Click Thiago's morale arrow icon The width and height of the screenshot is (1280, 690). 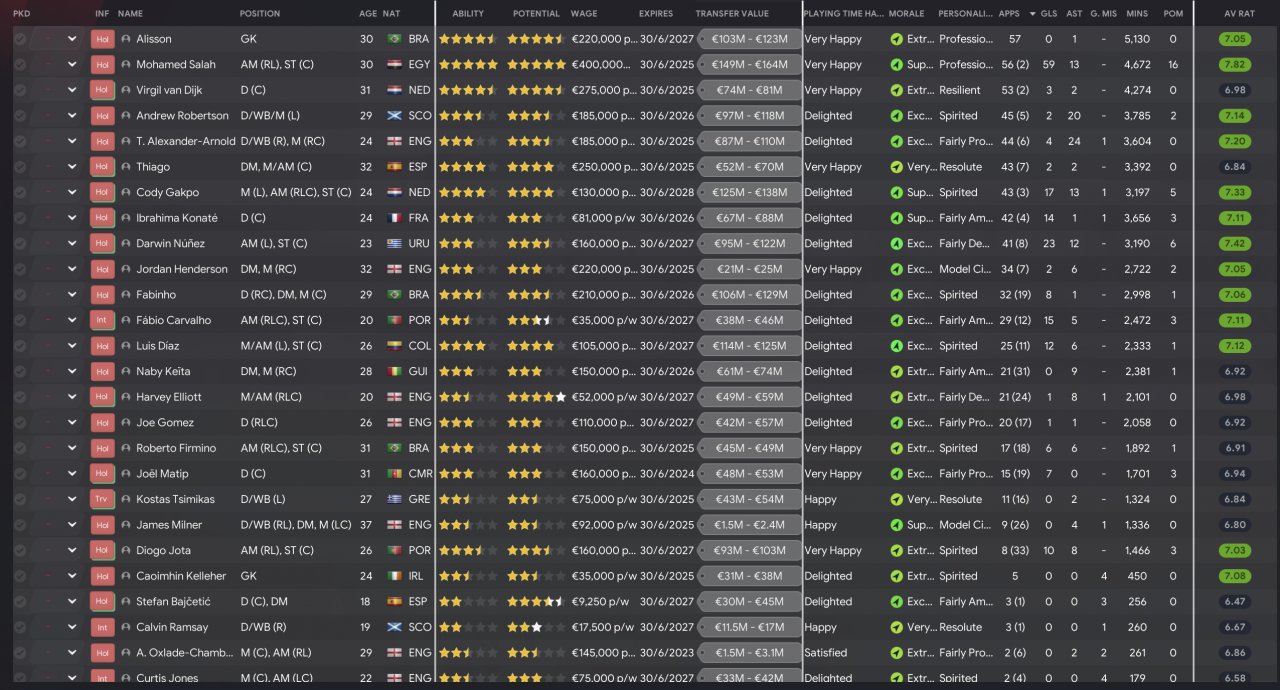pyautogui.click(x=896, y=167)
